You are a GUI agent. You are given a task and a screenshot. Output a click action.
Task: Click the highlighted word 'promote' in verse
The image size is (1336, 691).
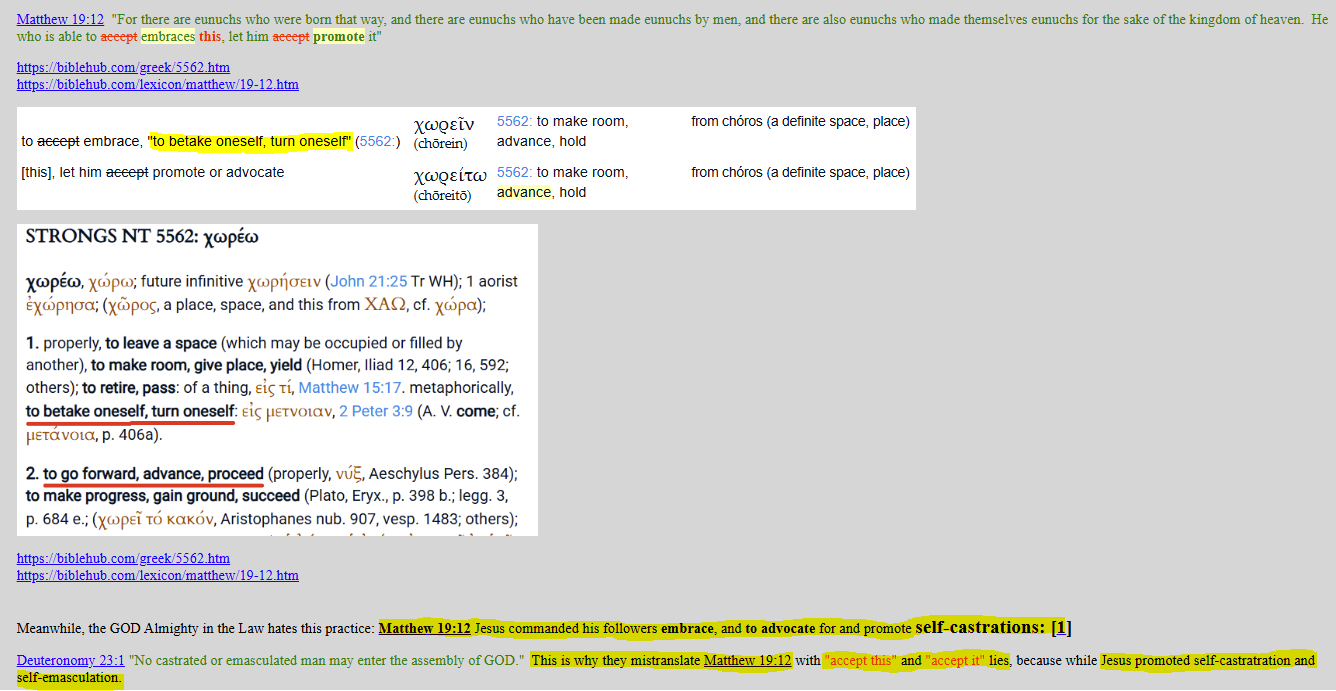coord(339,37)
